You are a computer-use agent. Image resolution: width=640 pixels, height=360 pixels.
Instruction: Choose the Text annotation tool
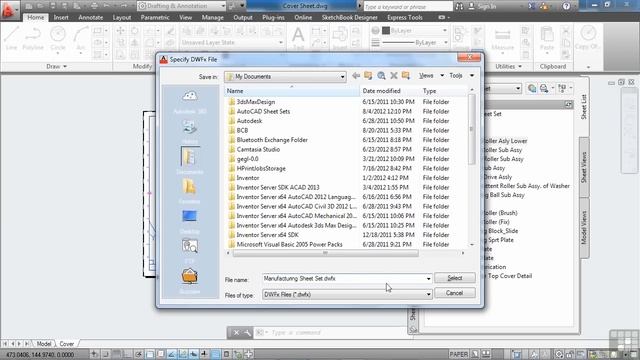coord(298,39)
